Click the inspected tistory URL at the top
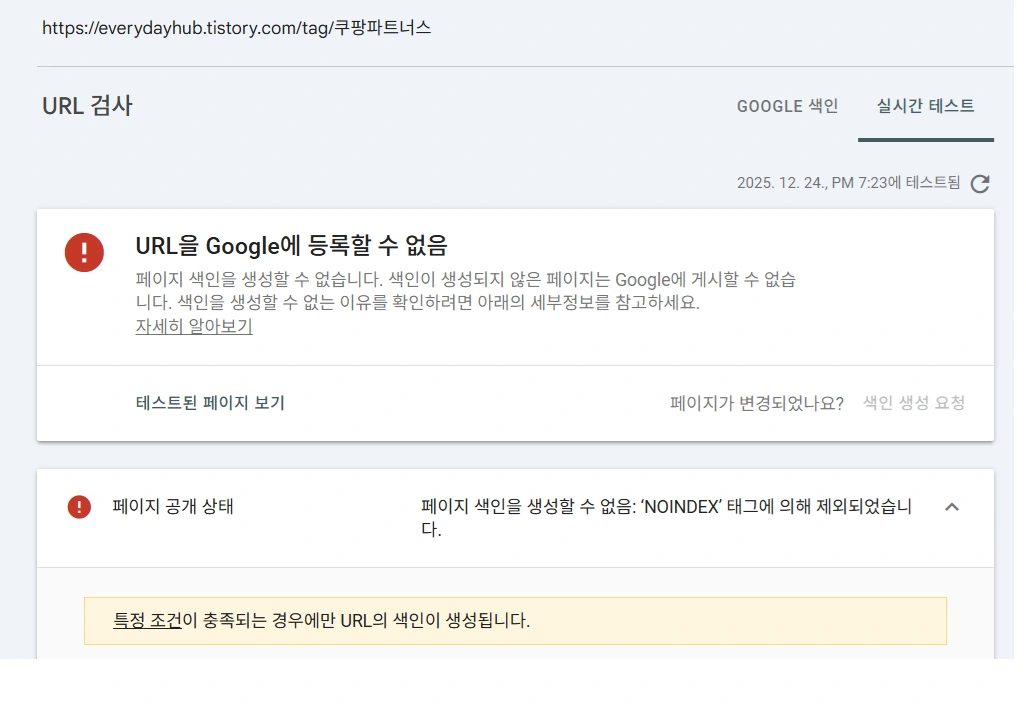 (236, 28)
